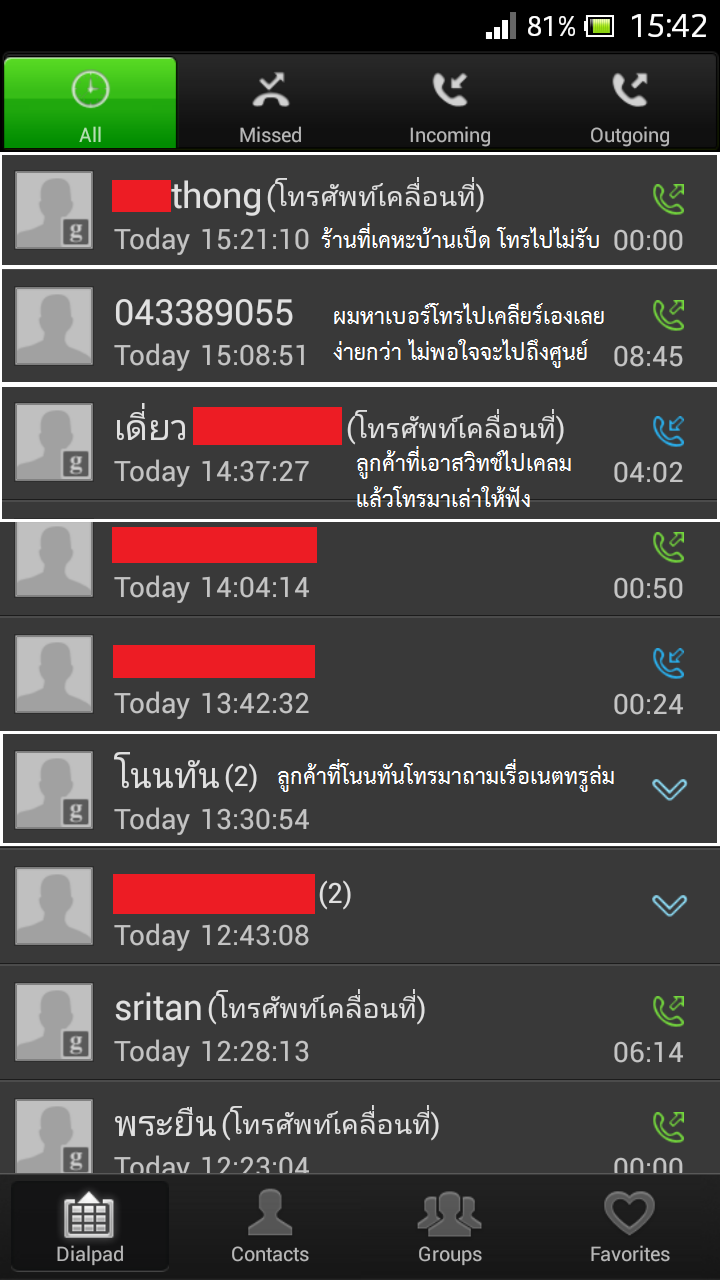This screenshot has width=720, height=1280.
Task: Select the All calls tab
Action: 90,104
